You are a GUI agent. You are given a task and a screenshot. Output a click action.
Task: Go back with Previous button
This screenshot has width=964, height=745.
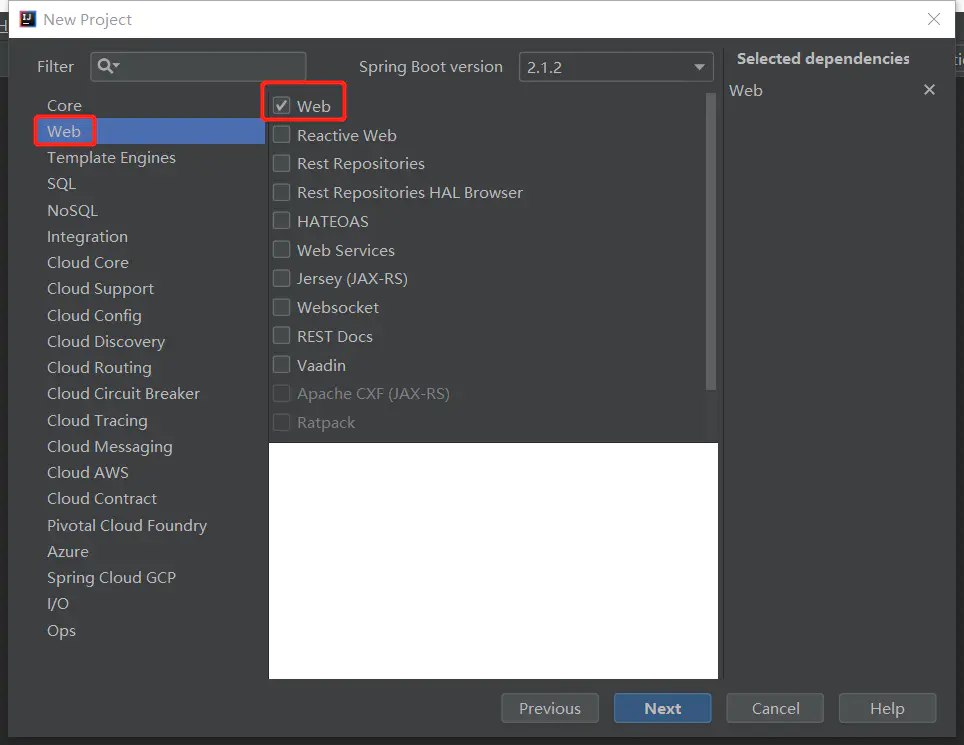(x=550, y=708)
